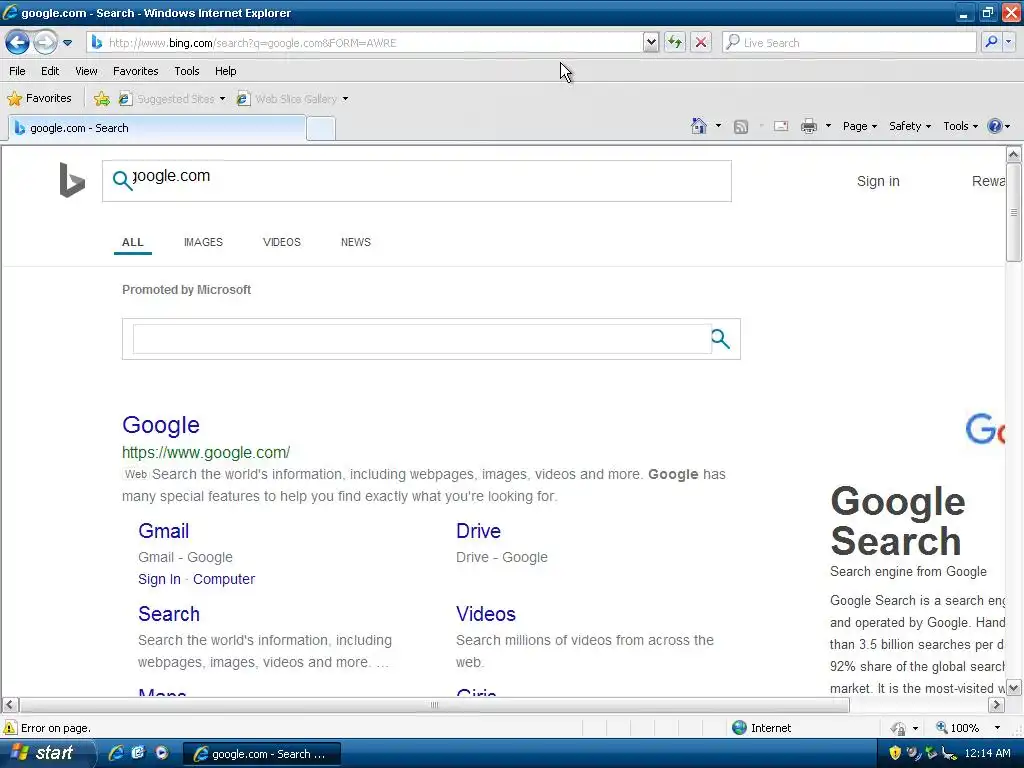Open the Drive sitelink
This screenshot has width=1024, height=768.
click(x=478, y=531)
